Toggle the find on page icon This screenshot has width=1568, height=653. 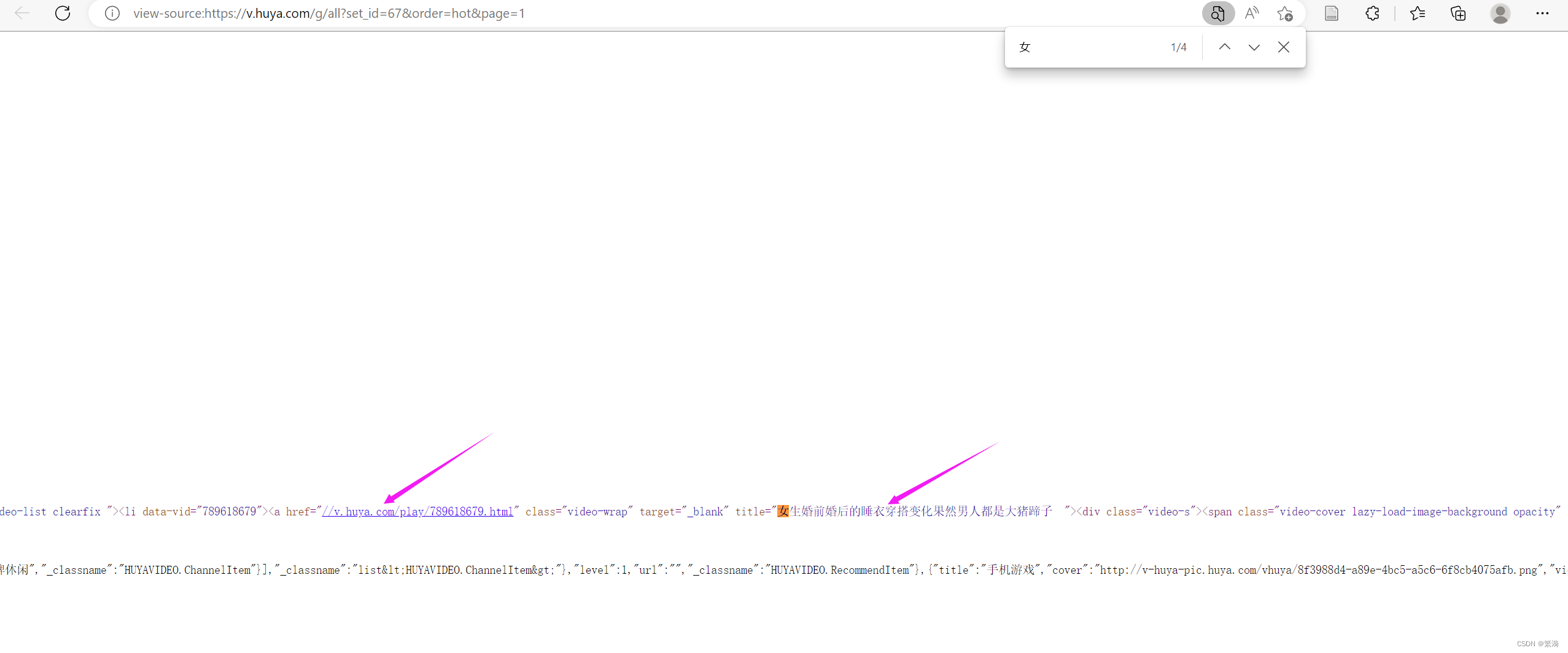tap(1218, 13)
